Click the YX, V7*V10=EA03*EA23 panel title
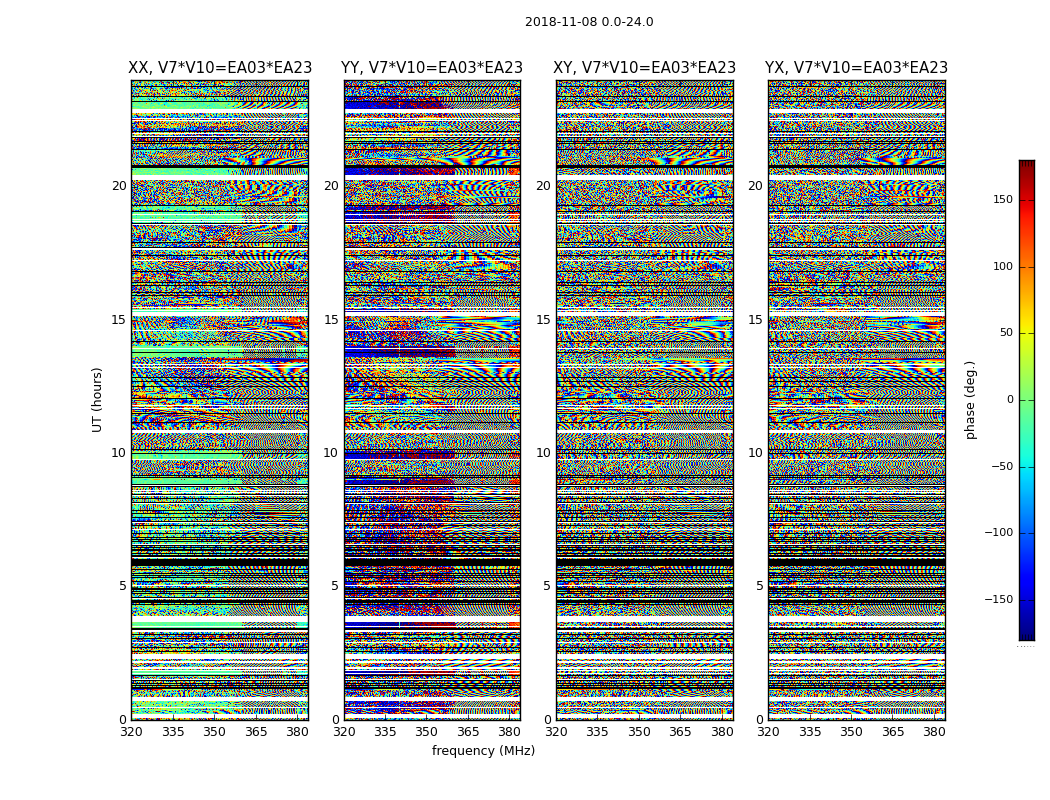This screenshot has height=800, width=1050. click(x=856, y=68)
